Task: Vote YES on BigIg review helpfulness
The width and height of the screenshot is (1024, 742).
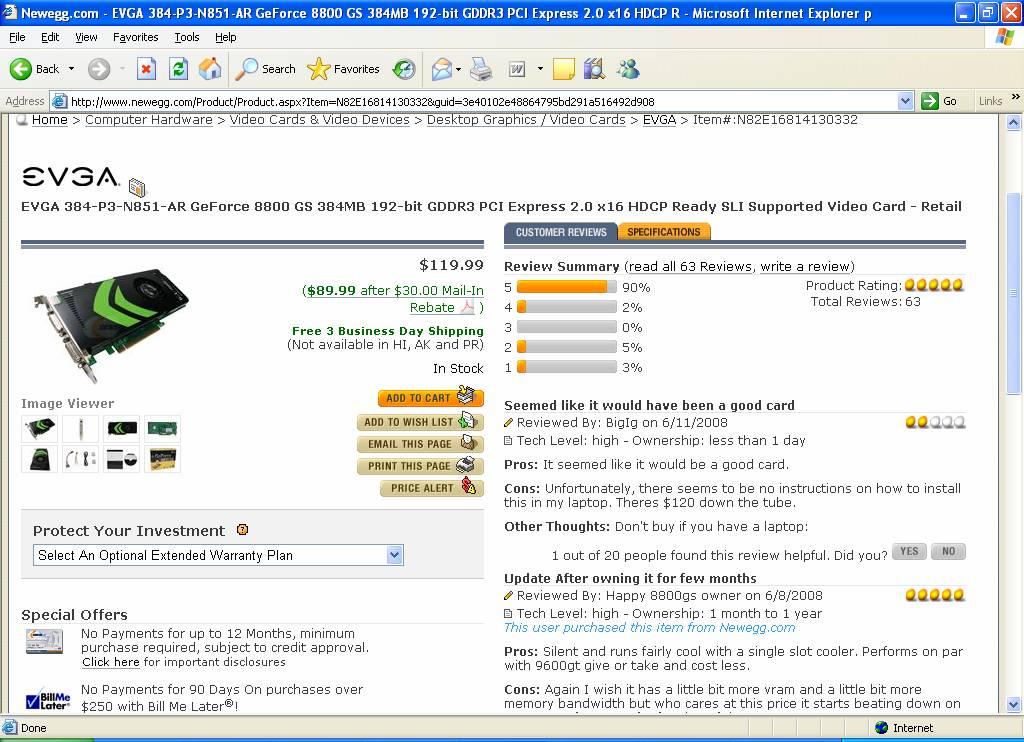Action: [x=909, y=551]
